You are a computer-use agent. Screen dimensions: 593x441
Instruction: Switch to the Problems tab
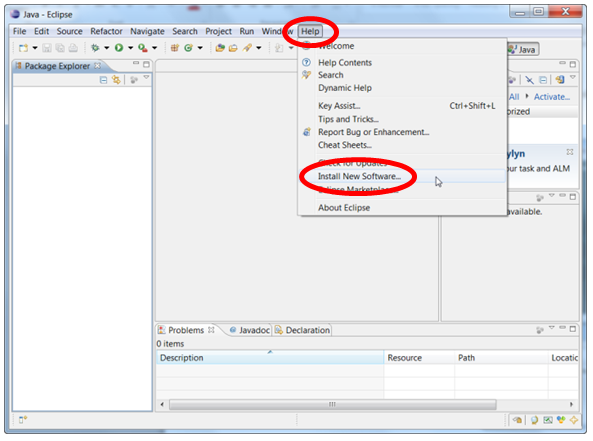pyautogui.click(x=186, y=330)
